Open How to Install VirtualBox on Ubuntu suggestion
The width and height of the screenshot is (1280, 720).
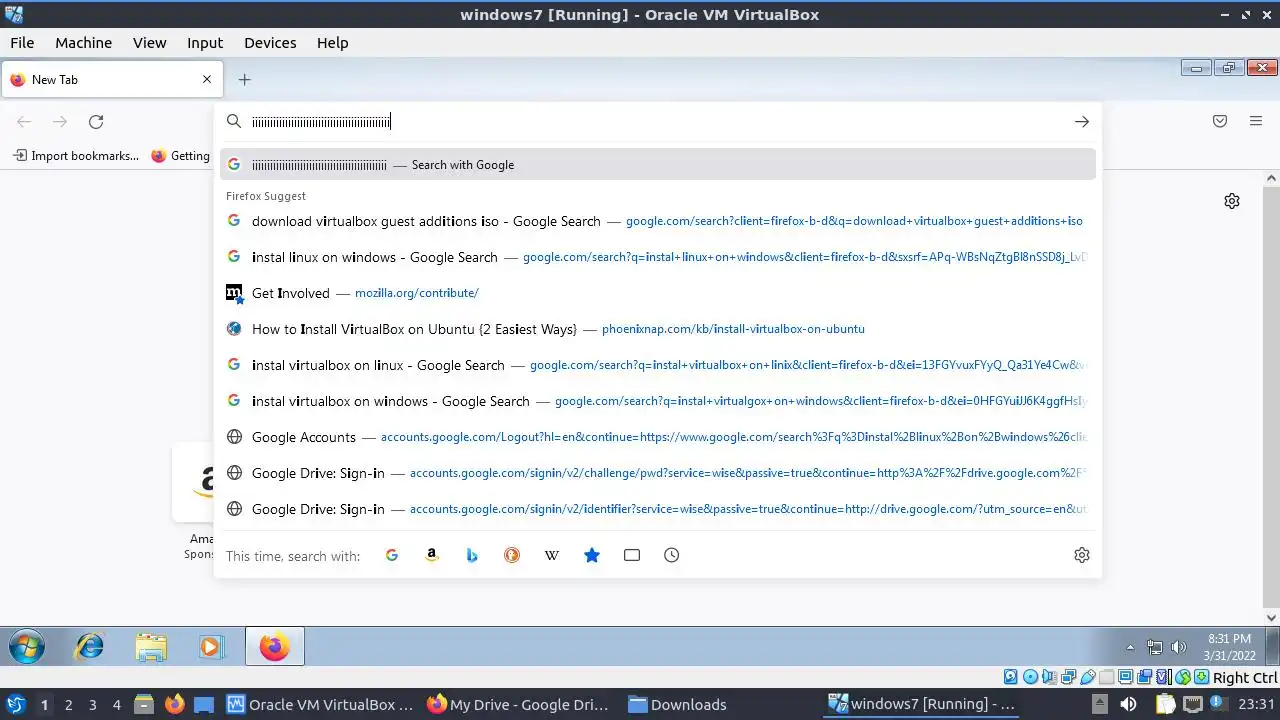point(658,329)
